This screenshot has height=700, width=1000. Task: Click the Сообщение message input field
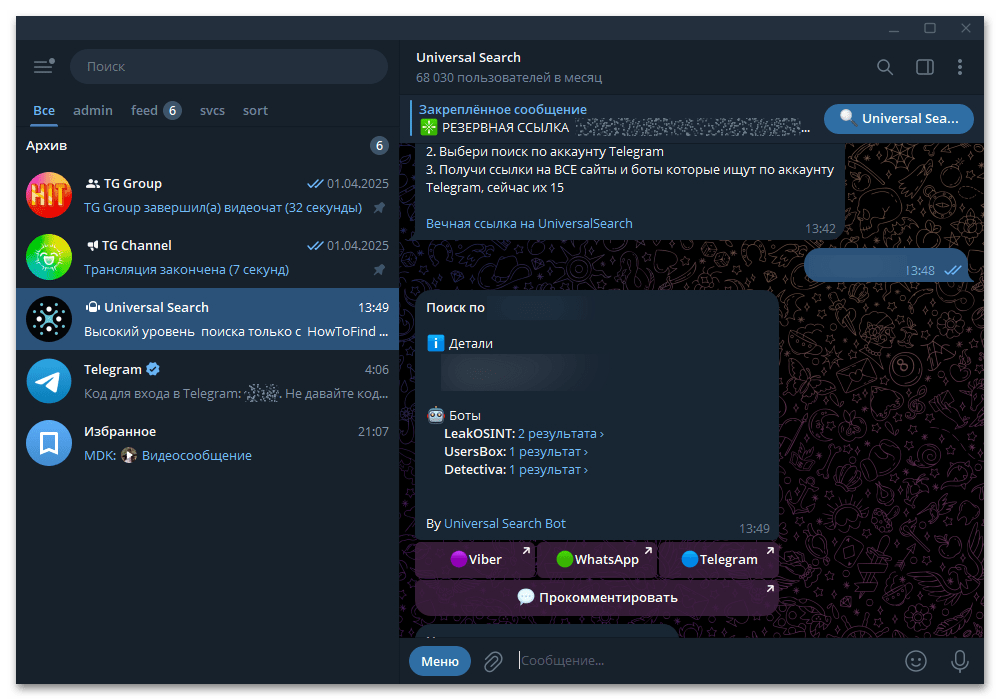click(705, 660)
